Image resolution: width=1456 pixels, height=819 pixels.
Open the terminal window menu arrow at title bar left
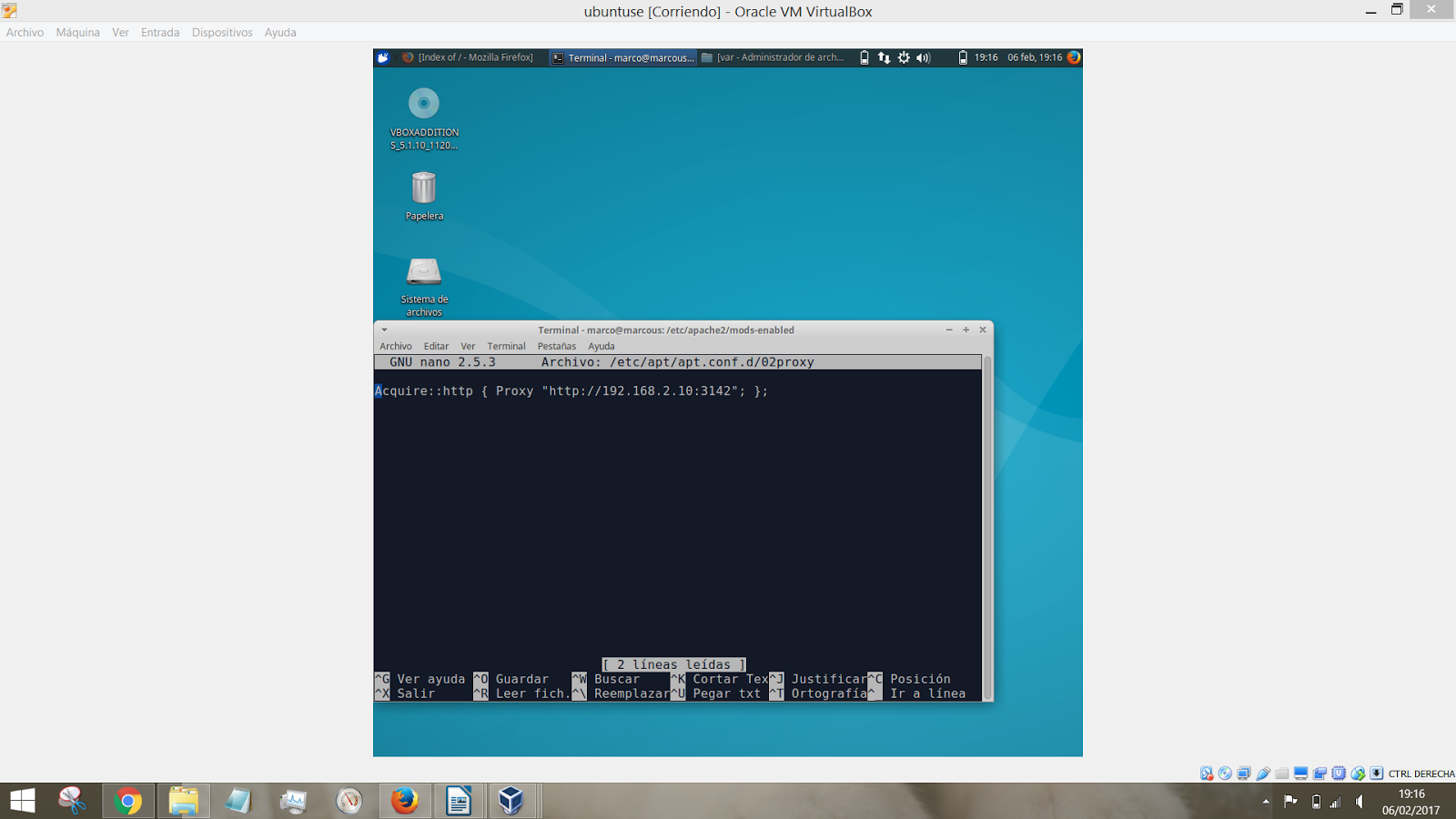click(384, 329)
